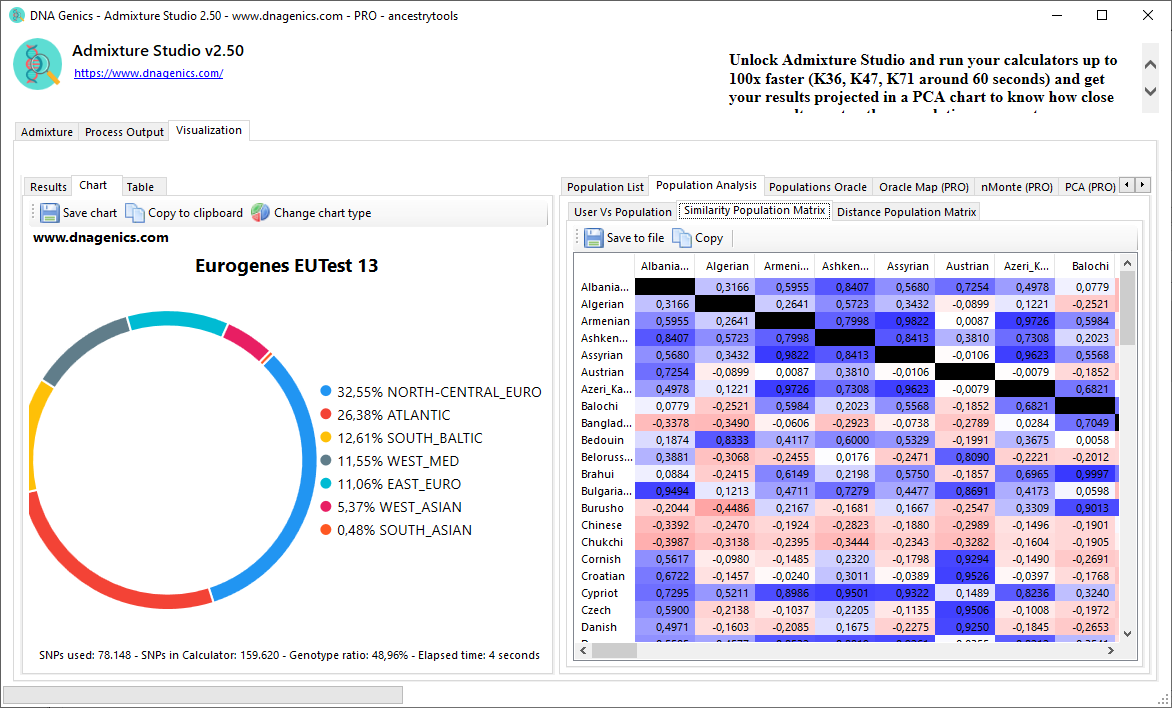Screen dimensions: 1172x708
Task: Click the Save to file disk icon
Action: [594, 238]
